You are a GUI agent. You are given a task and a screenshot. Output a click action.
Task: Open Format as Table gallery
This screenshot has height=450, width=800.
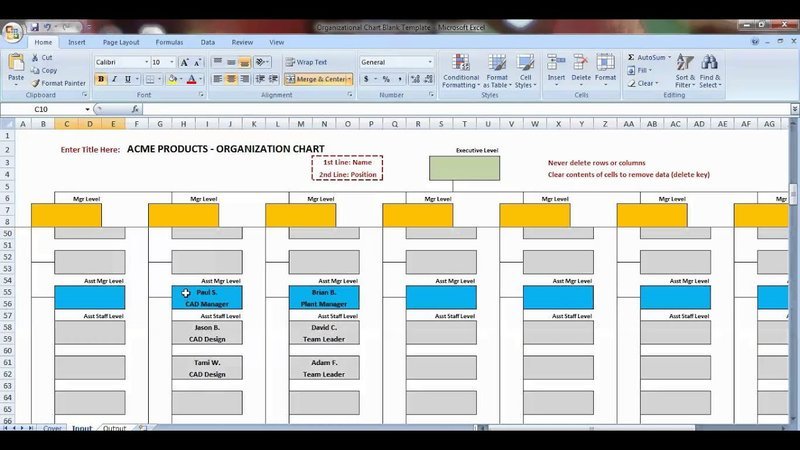point(497,71)
